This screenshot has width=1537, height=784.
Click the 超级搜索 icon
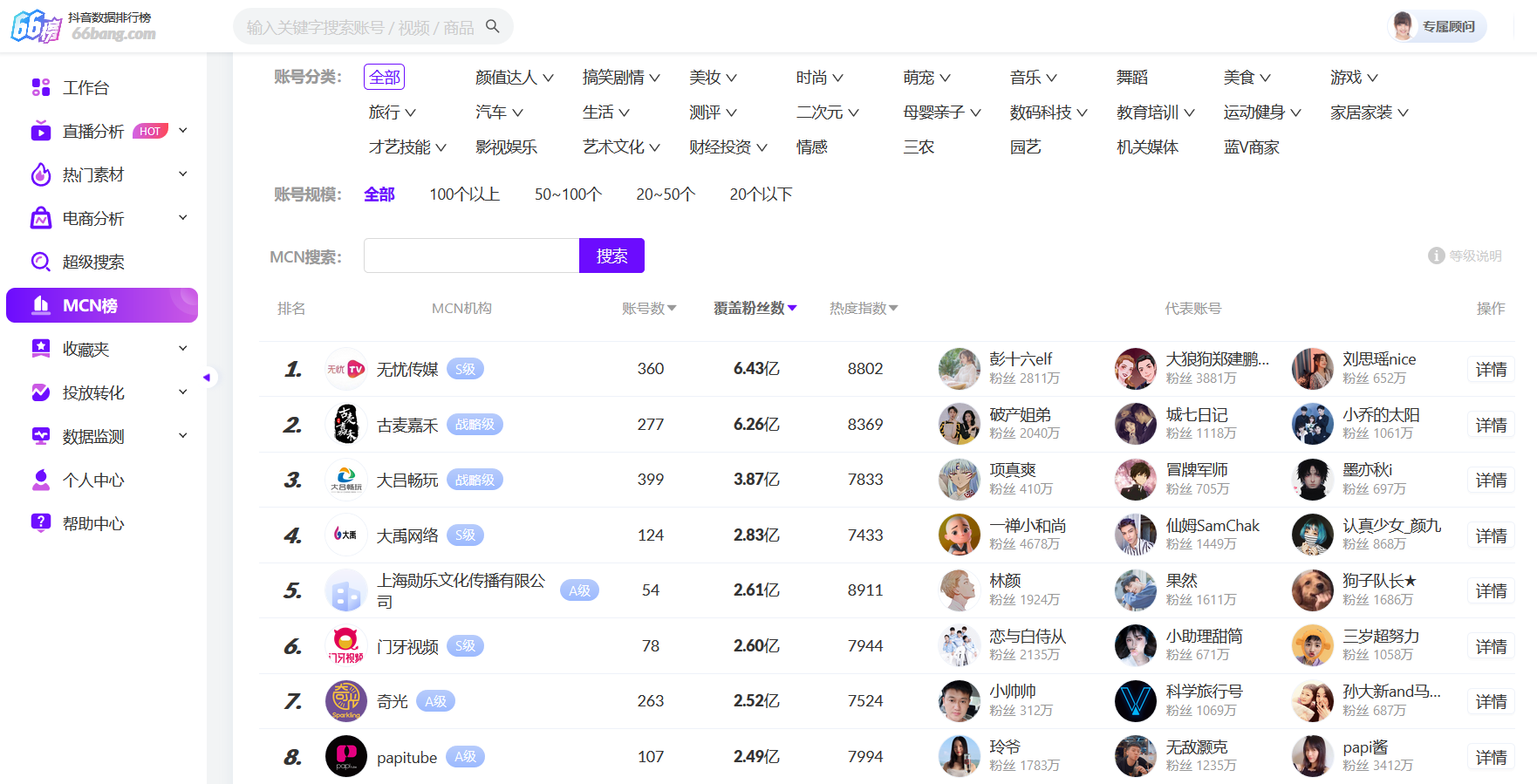(x=41, y=262)
